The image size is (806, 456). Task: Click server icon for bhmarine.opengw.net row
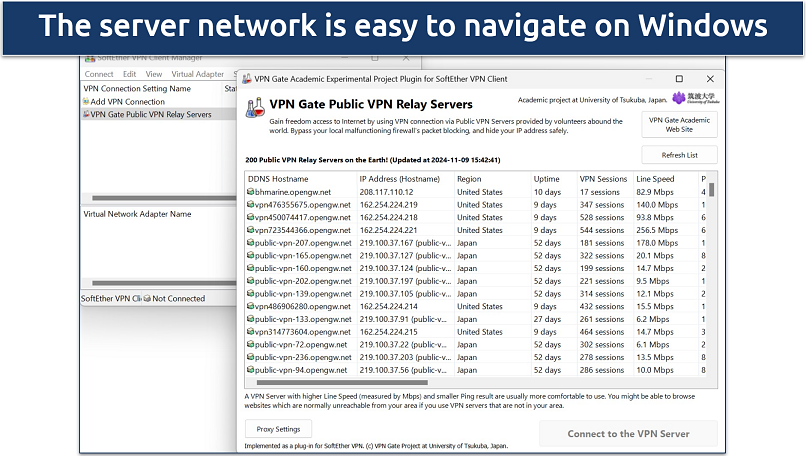(250, 192)
